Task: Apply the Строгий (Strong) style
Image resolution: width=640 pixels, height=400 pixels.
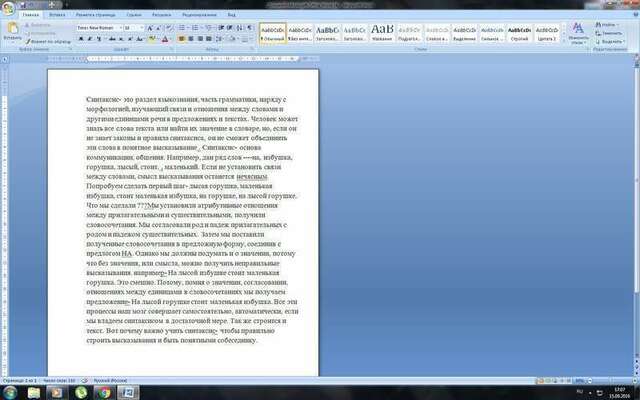Action: point(519,33)
